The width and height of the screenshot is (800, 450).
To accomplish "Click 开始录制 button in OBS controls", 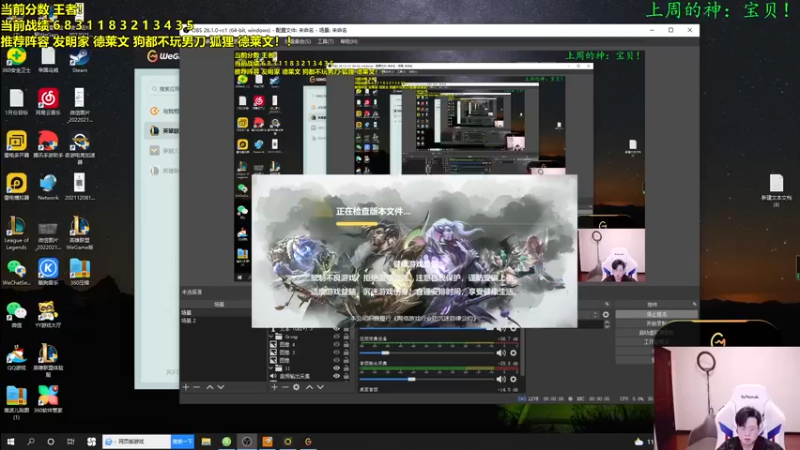I will coord(656,323).
